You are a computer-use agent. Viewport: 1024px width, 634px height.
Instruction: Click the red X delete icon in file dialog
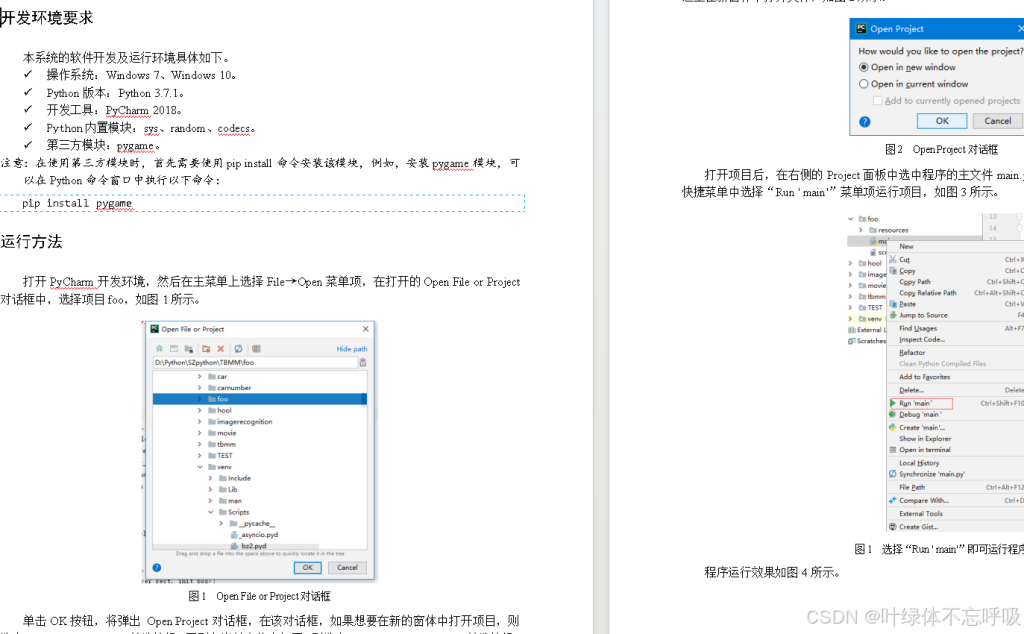(221, 349)
